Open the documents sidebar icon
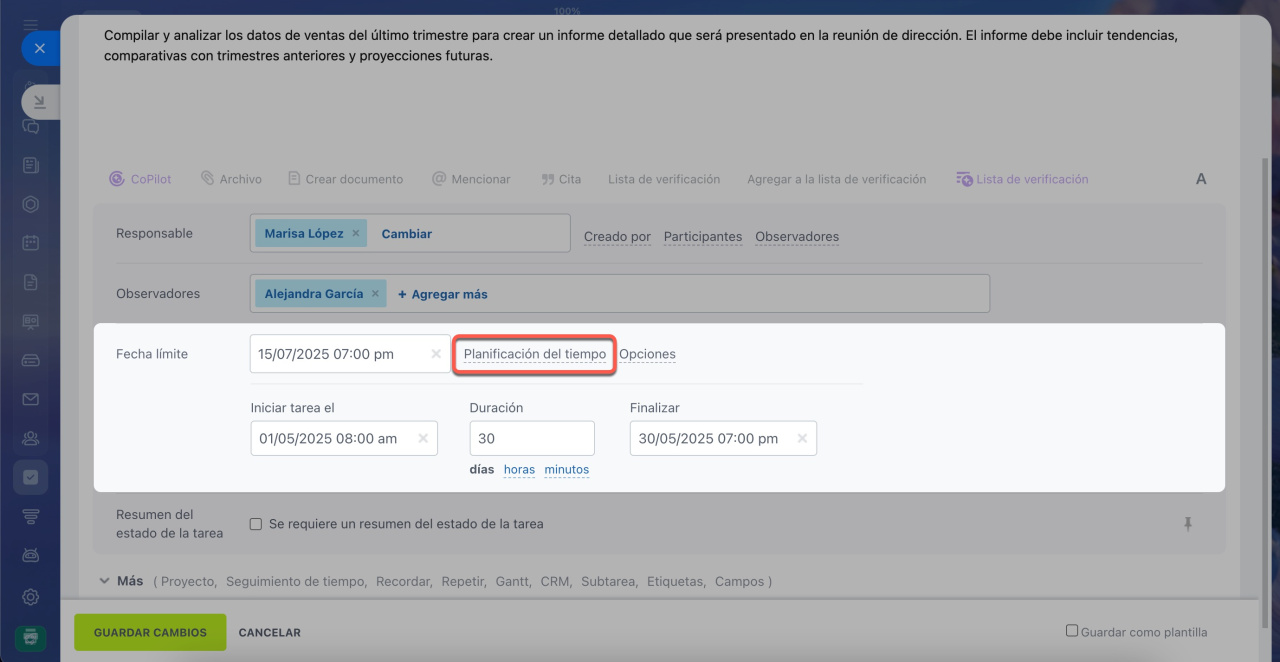This screenshot has width=1280, height=662. [31, 282]
